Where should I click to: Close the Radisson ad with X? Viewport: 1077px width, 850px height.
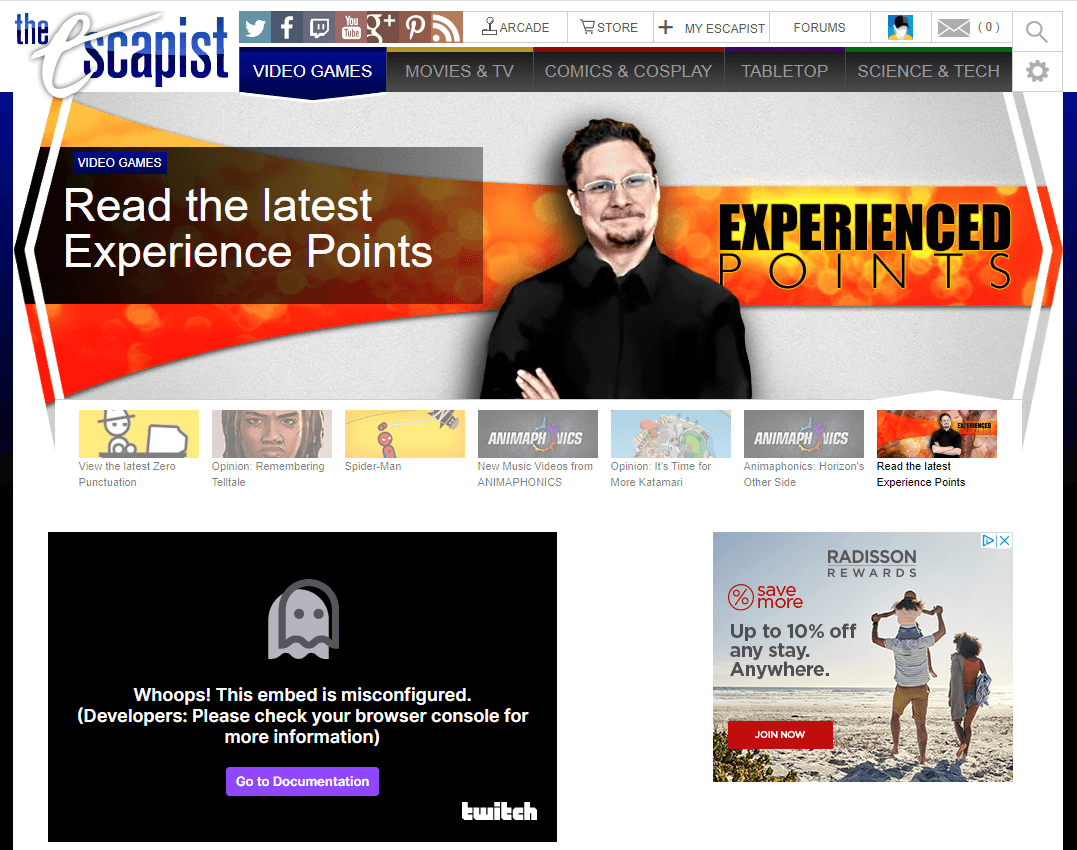(x=1004, y=540)
